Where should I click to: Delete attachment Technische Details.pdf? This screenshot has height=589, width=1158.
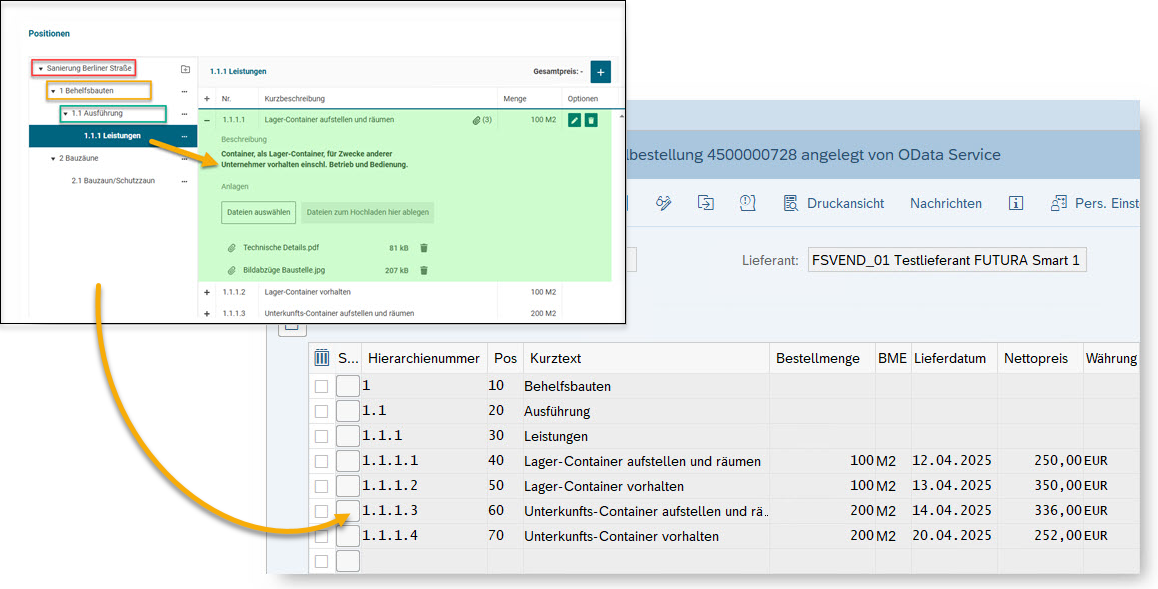tap(424, 248)
